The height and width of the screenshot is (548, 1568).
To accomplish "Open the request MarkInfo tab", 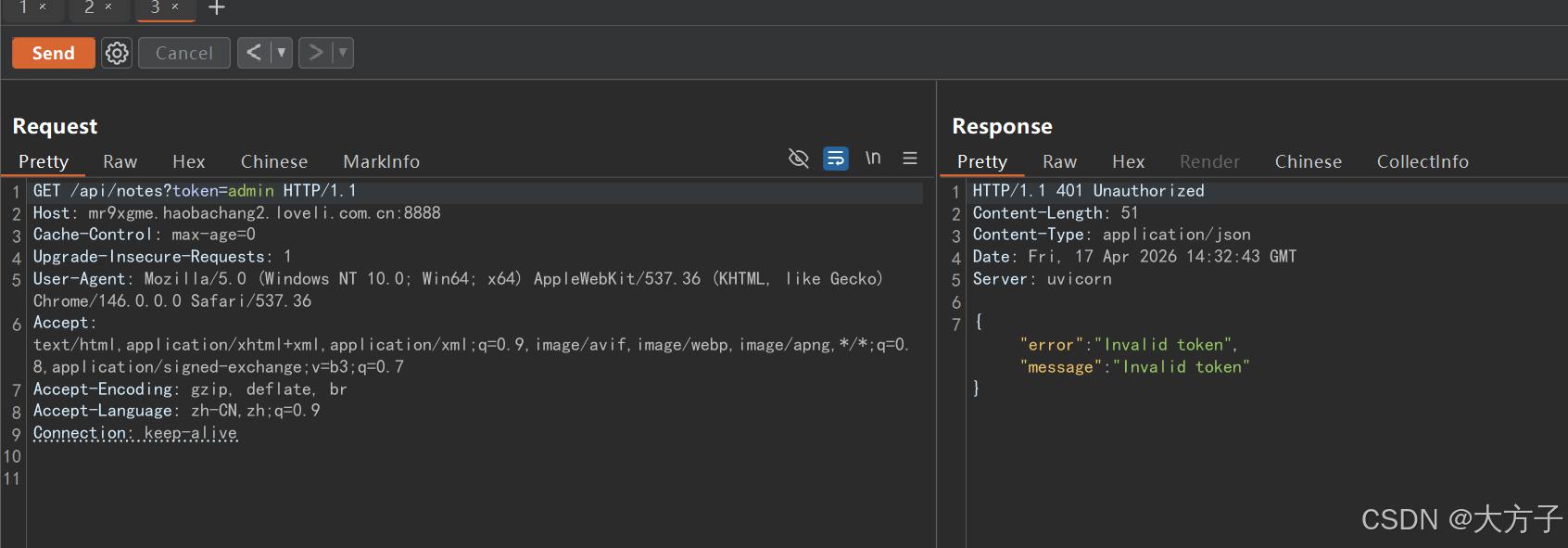I will point(381,161).
